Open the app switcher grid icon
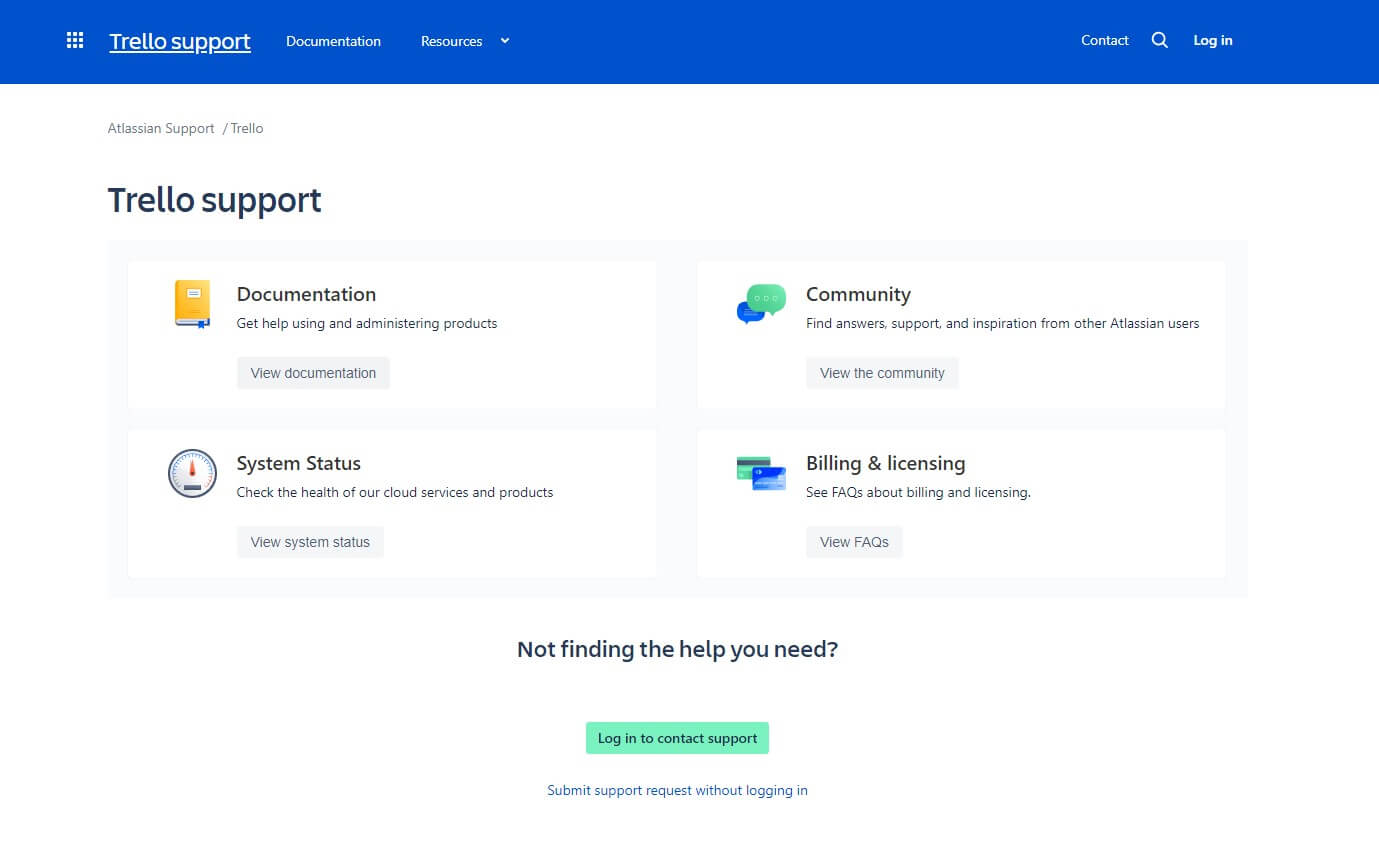The image size is (1379, 851). 75,40
